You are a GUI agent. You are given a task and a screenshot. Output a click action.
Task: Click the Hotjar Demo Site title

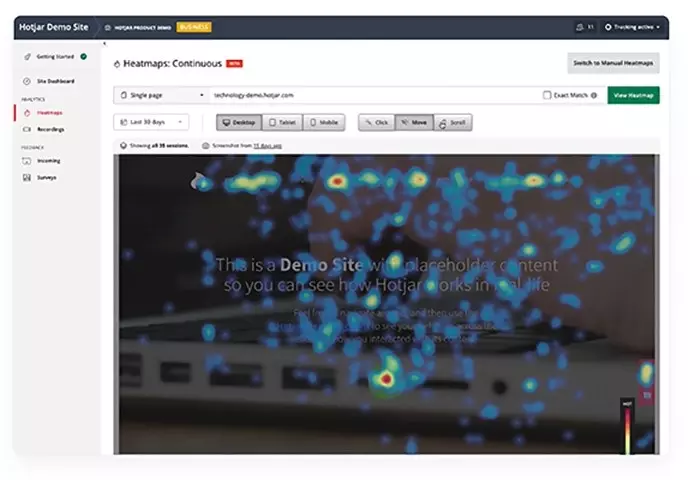[x=54, y=27]
